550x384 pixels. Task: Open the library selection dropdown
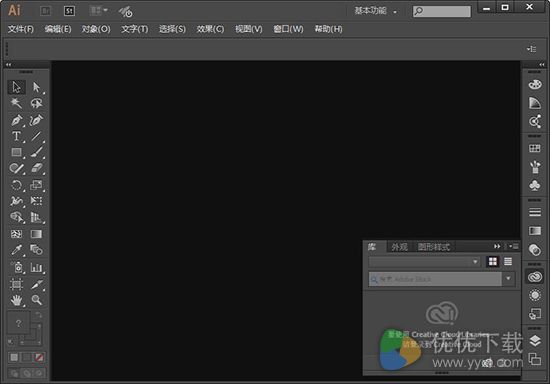tap(424, 262)
